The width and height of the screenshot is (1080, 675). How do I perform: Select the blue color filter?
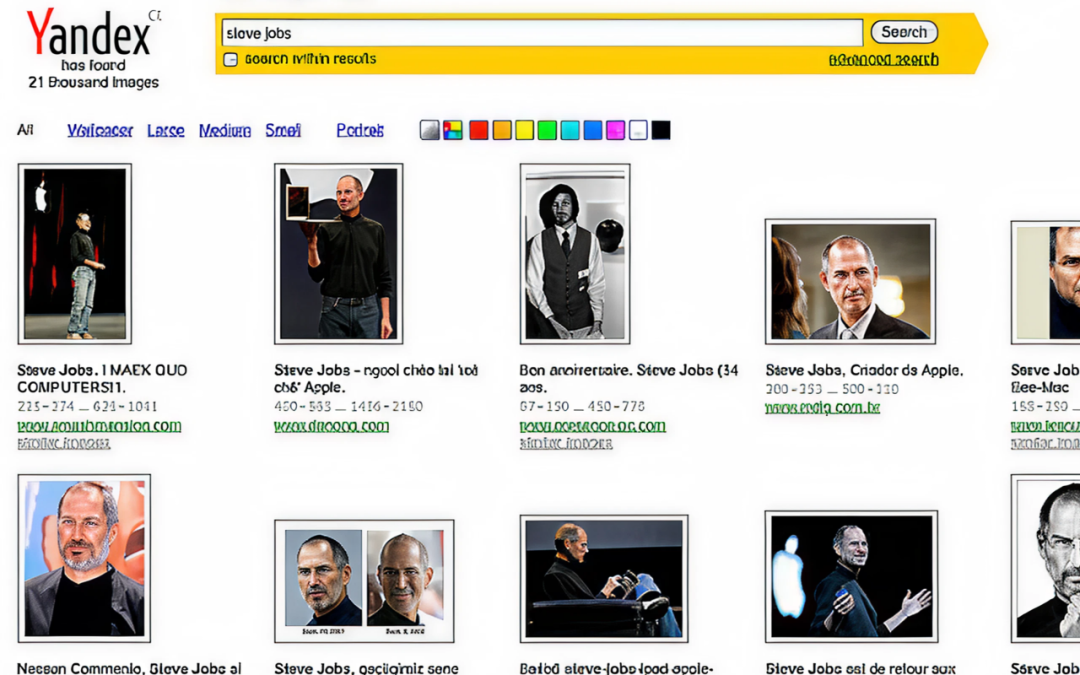coord(592,130)
